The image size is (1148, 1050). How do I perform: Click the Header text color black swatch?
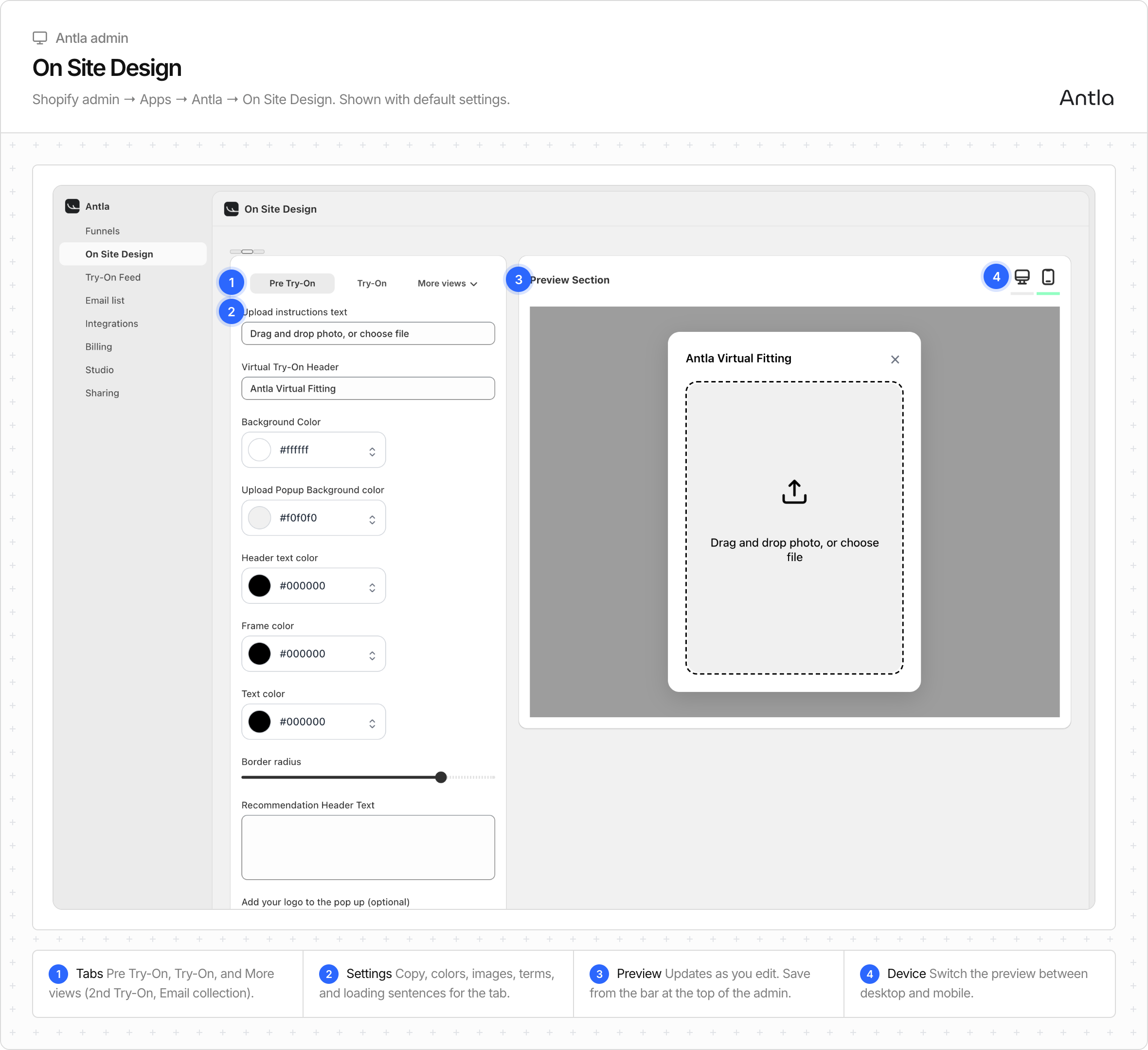click(x=260, y=586)
